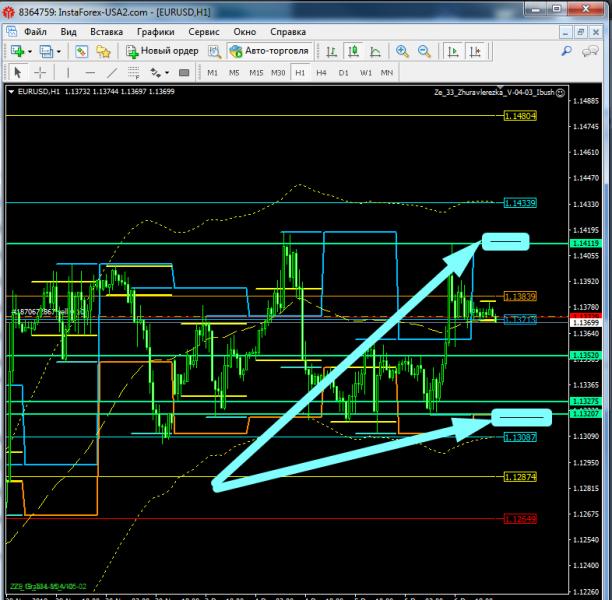Select the trendline drawing tool
Screen dimensions: 612x600
pyautogui.click(x=113, y=72)
